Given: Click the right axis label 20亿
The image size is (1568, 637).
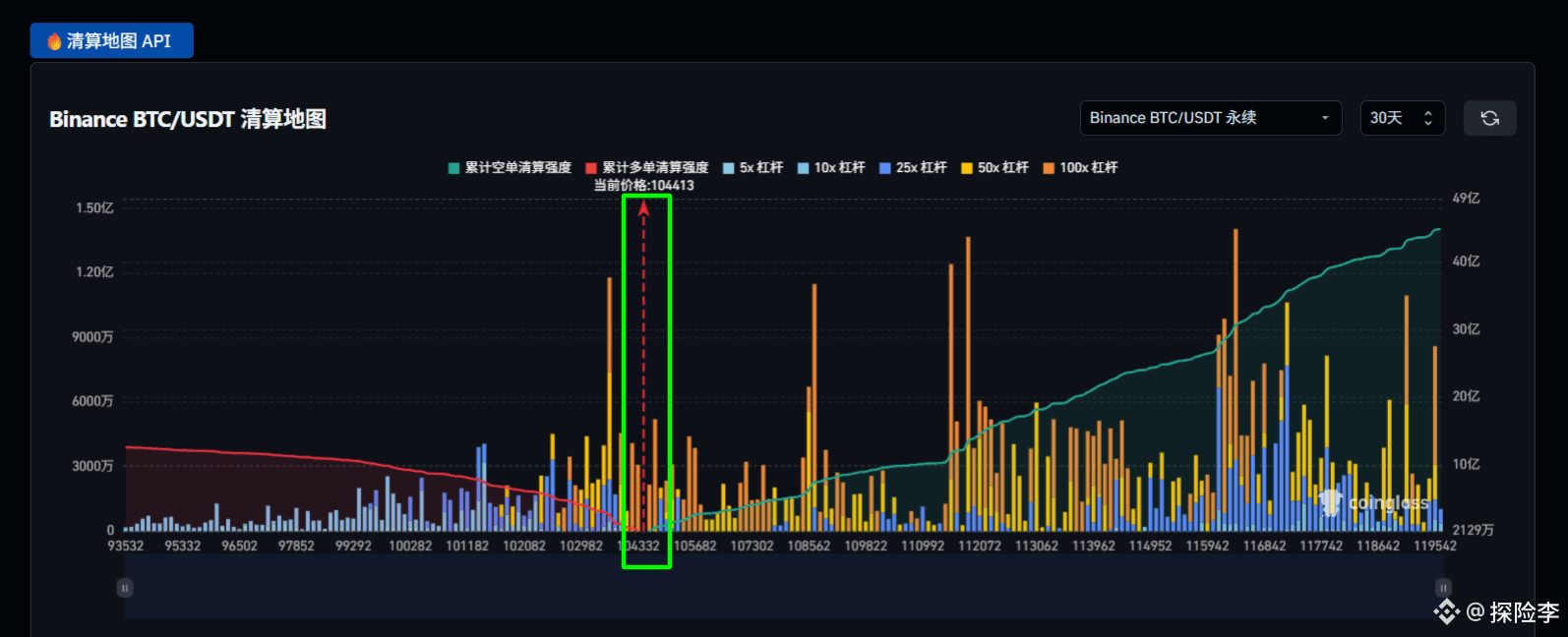Looking at the screenshot, I should point(1467,396).
